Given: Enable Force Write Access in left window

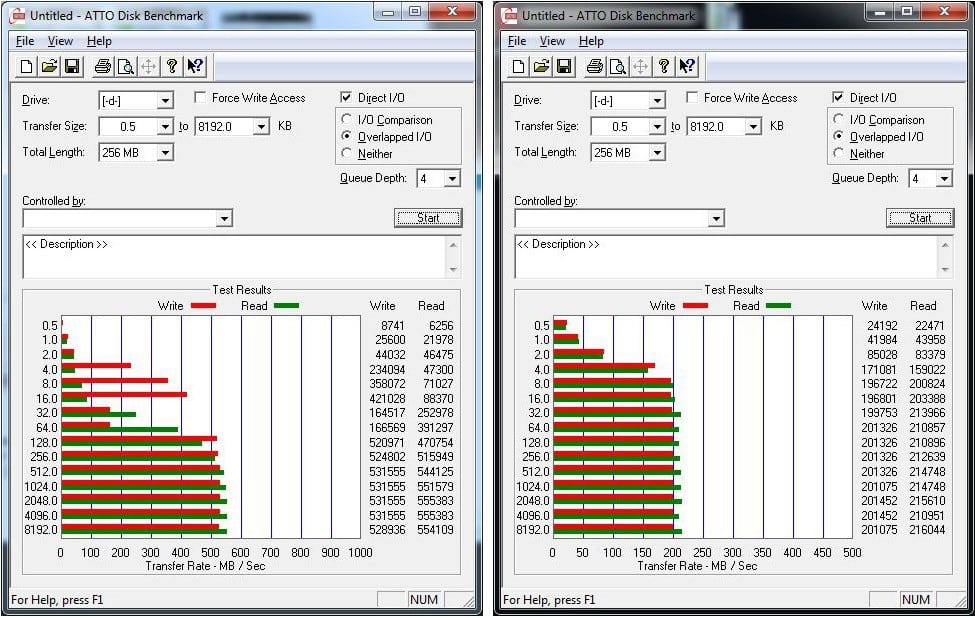Looking at the screenshot, I should (200, 98).
